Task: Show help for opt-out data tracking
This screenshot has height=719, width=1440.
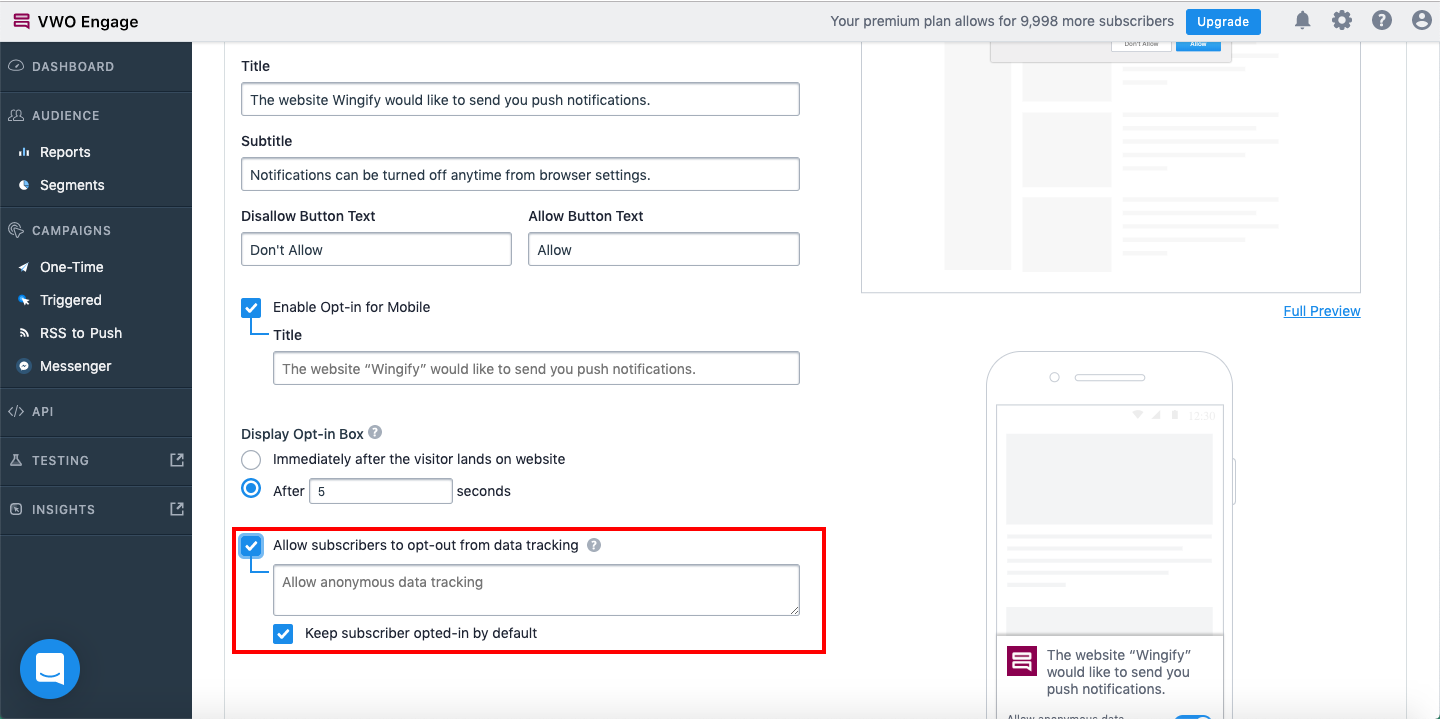Action: [x=594, y=545]
